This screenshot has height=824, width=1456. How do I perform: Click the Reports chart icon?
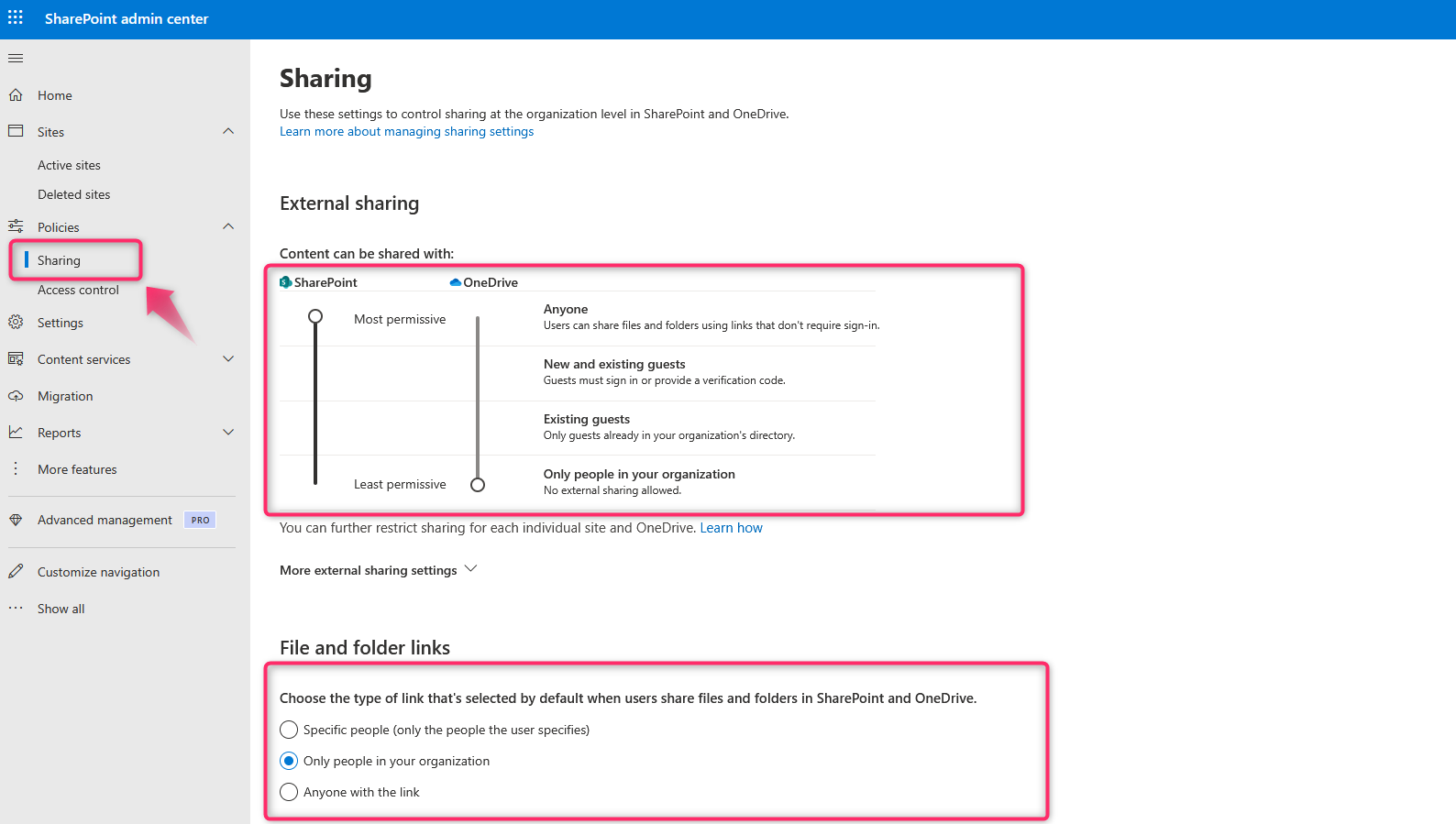(x=16, y=432)
